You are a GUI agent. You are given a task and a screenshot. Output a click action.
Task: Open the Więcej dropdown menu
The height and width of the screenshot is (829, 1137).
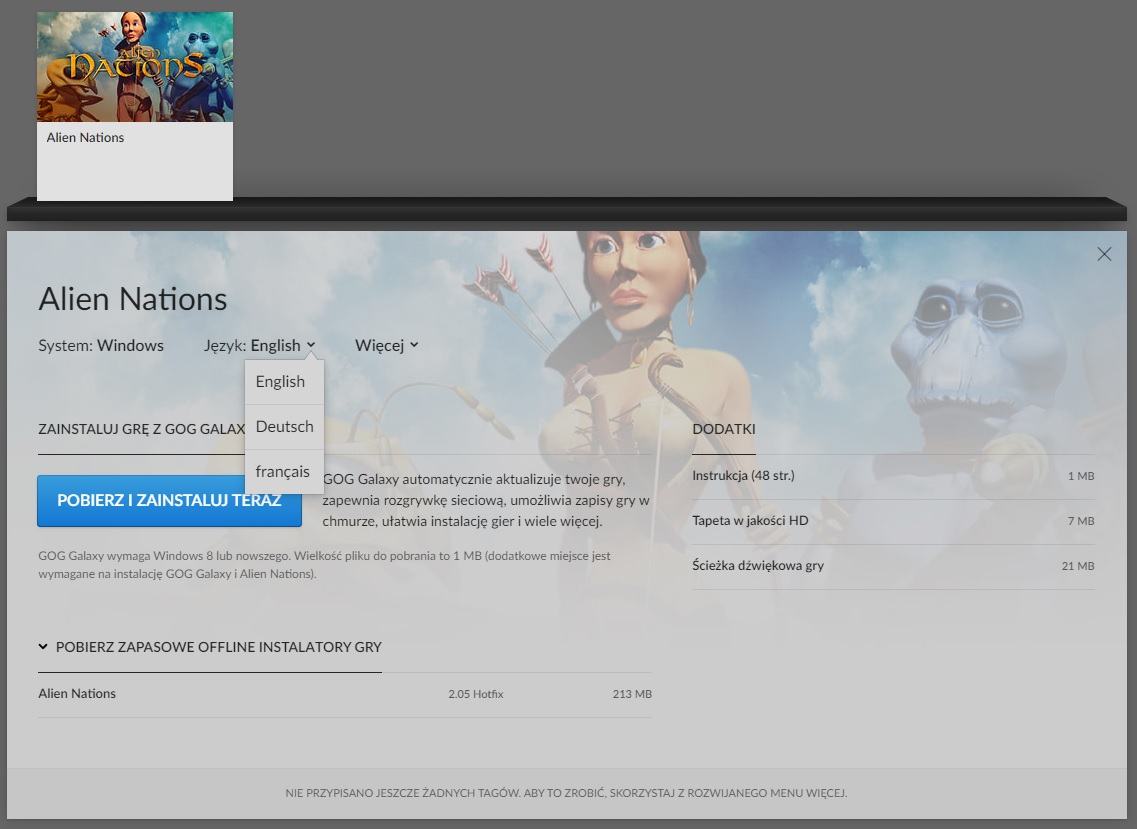pos(386,345)
